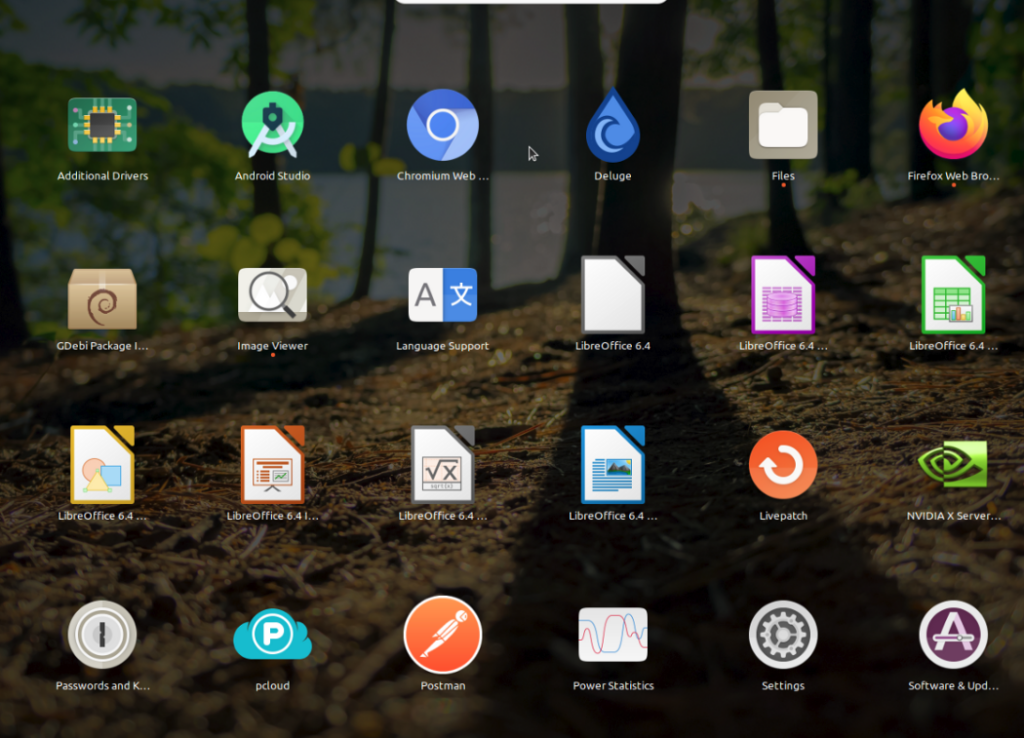Open the Additional Drivers app
The width and height of the screenshot is (1024, 738).
103,125
